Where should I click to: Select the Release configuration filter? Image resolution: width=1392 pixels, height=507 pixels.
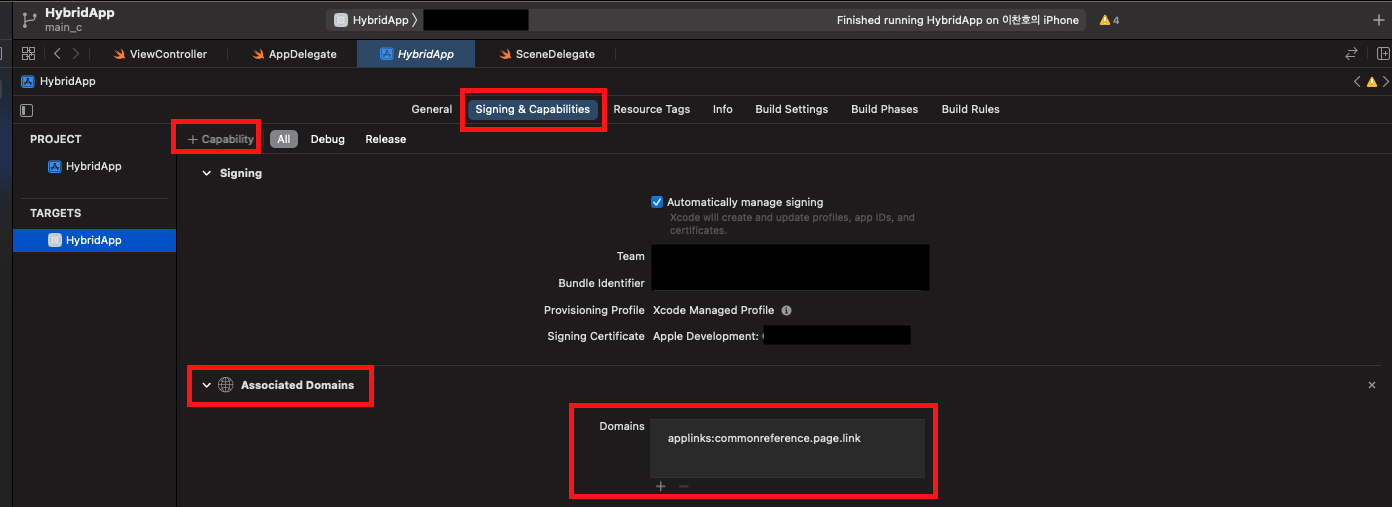pyautogui.click(x=386, y=139)
